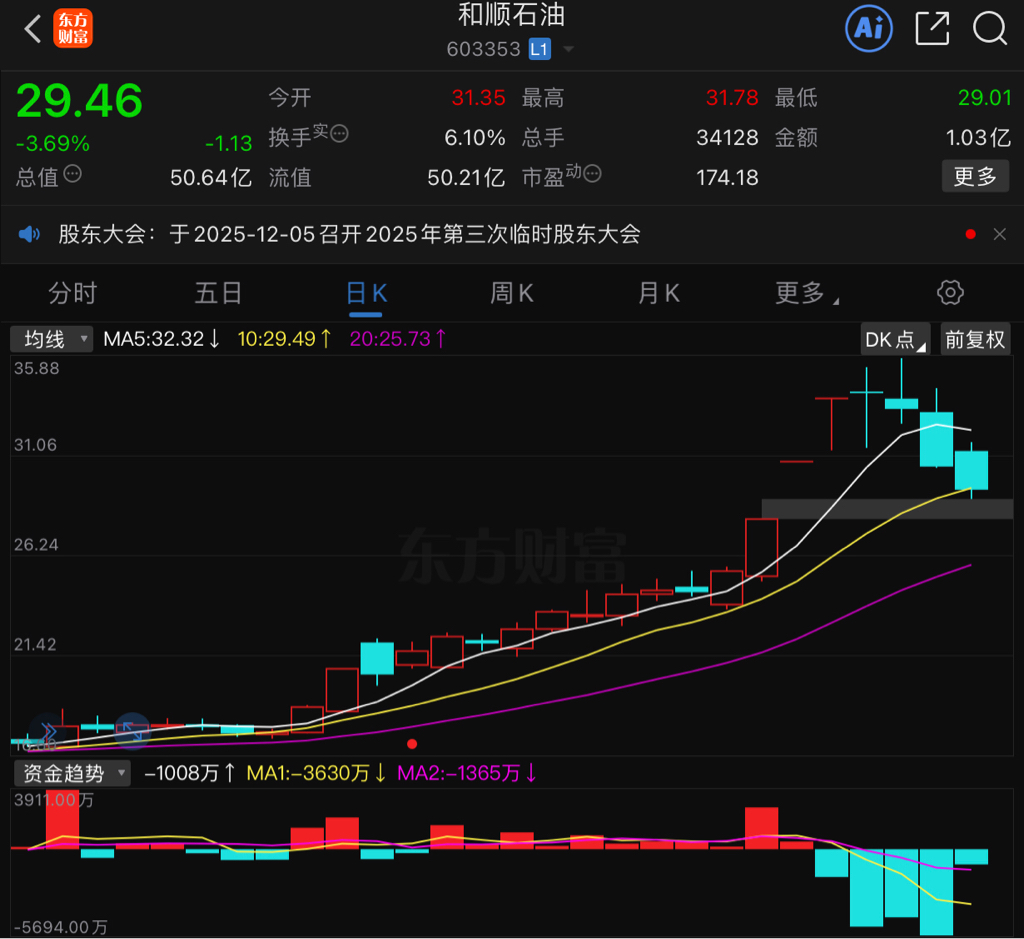Open chart settings gear icon

click(x=950, y=293)
